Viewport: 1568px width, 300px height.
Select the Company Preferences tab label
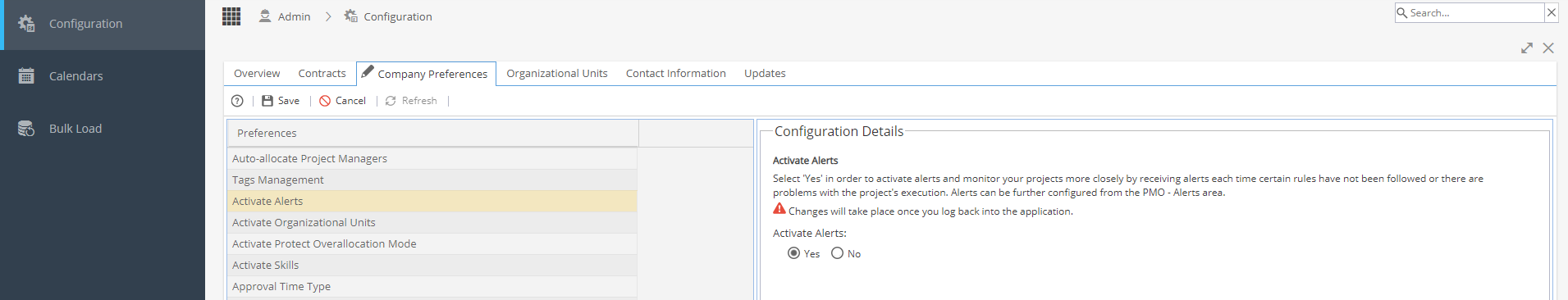pyautogui.click(x=432, y=74)
